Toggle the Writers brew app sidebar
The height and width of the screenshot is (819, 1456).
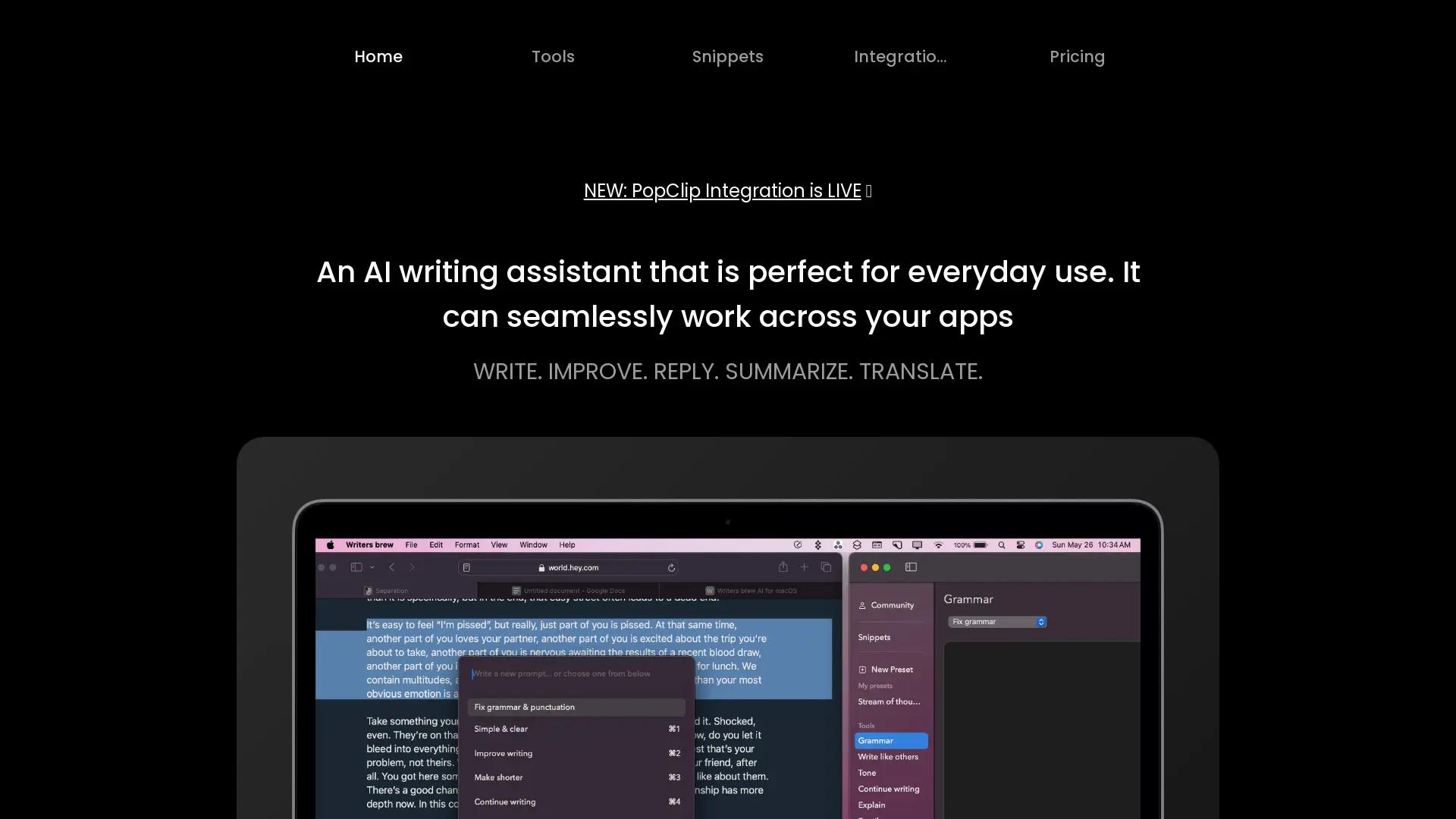pos(910,566)
